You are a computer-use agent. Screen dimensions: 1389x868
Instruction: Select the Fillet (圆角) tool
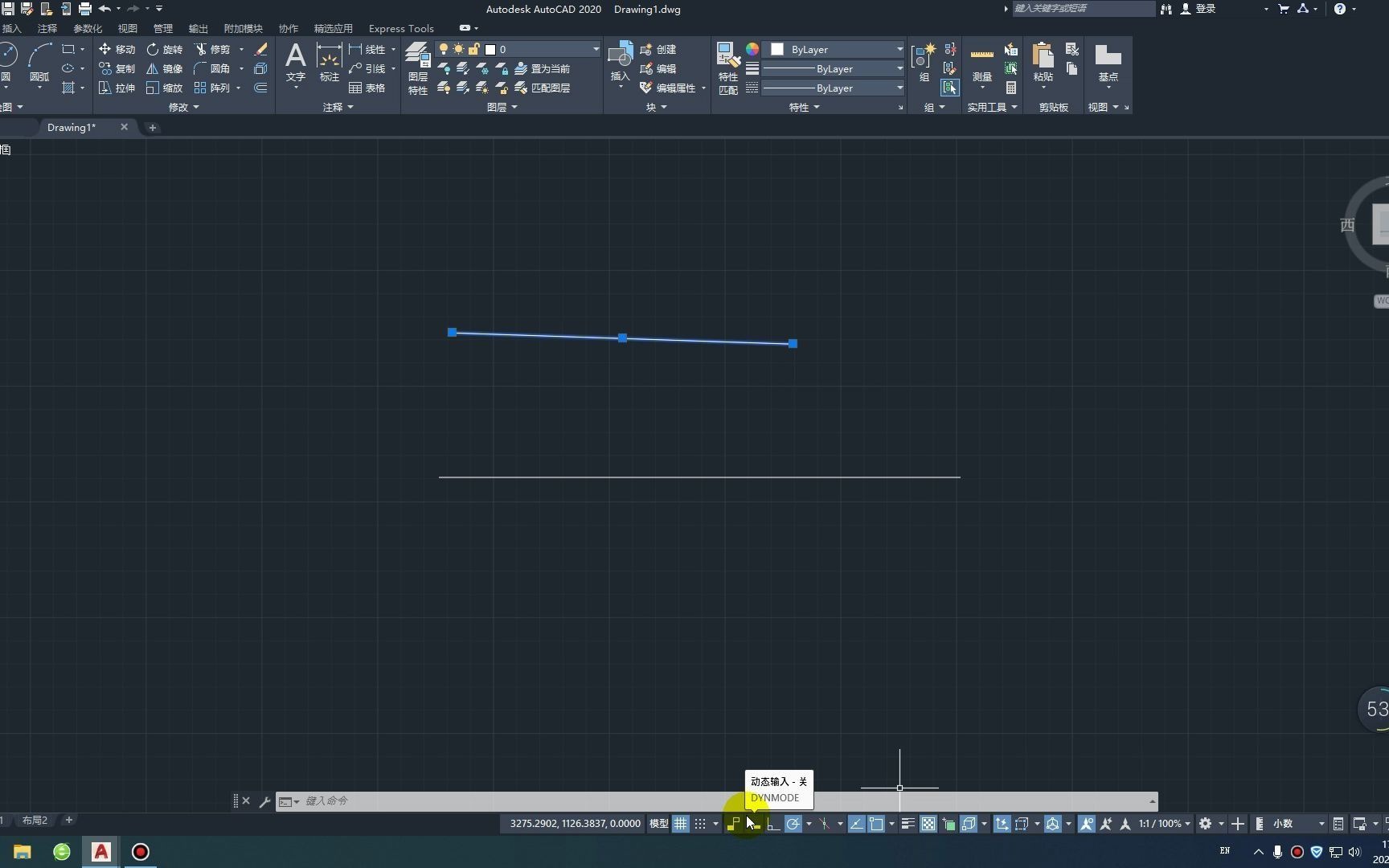(x=212, y=68)
